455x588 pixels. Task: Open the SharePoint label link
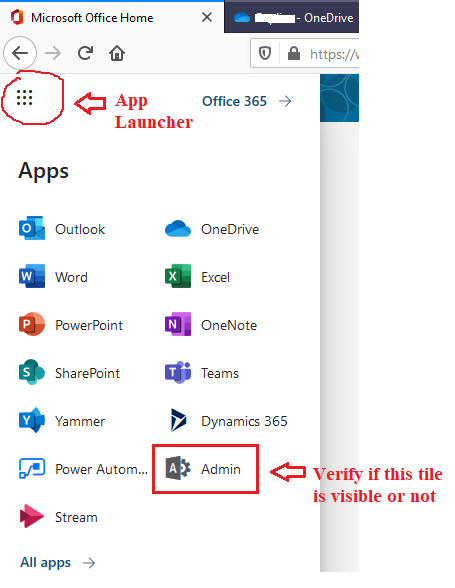87,373
